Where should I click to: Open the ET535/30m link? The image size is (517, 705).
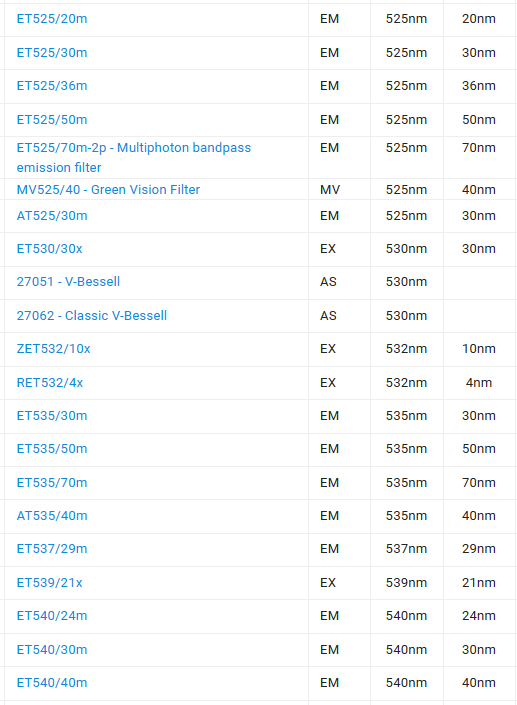click(x=52, y=416)
